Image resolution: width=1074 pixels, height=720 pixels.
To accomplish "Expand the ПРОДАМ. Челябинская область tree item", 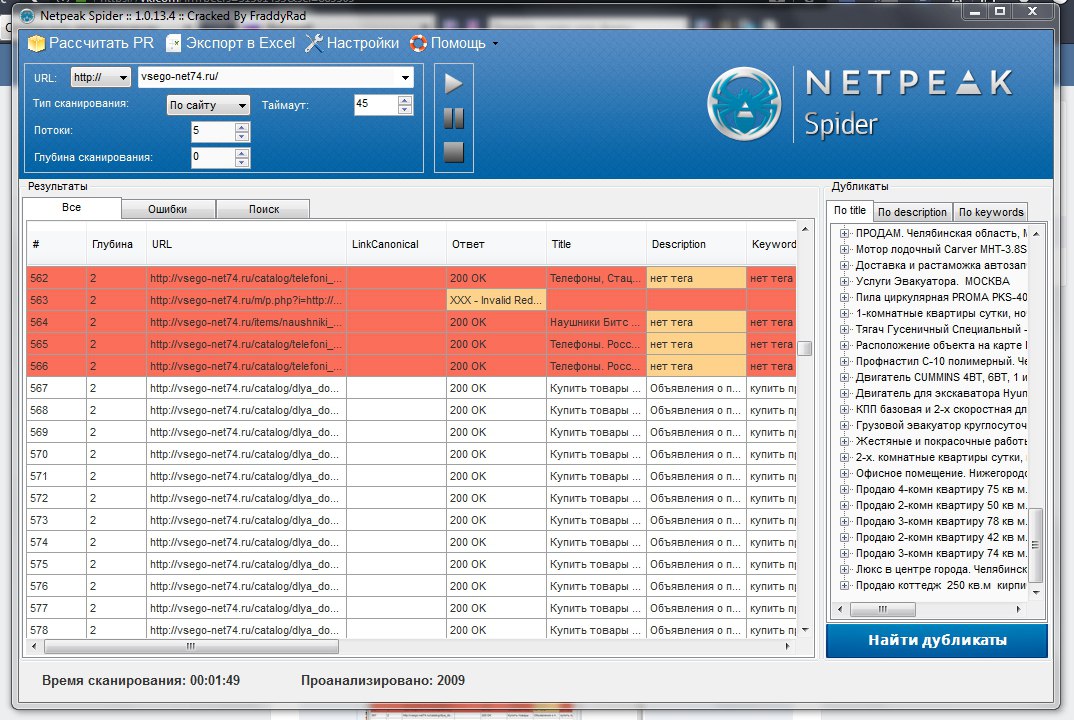I will pos(844,234).
